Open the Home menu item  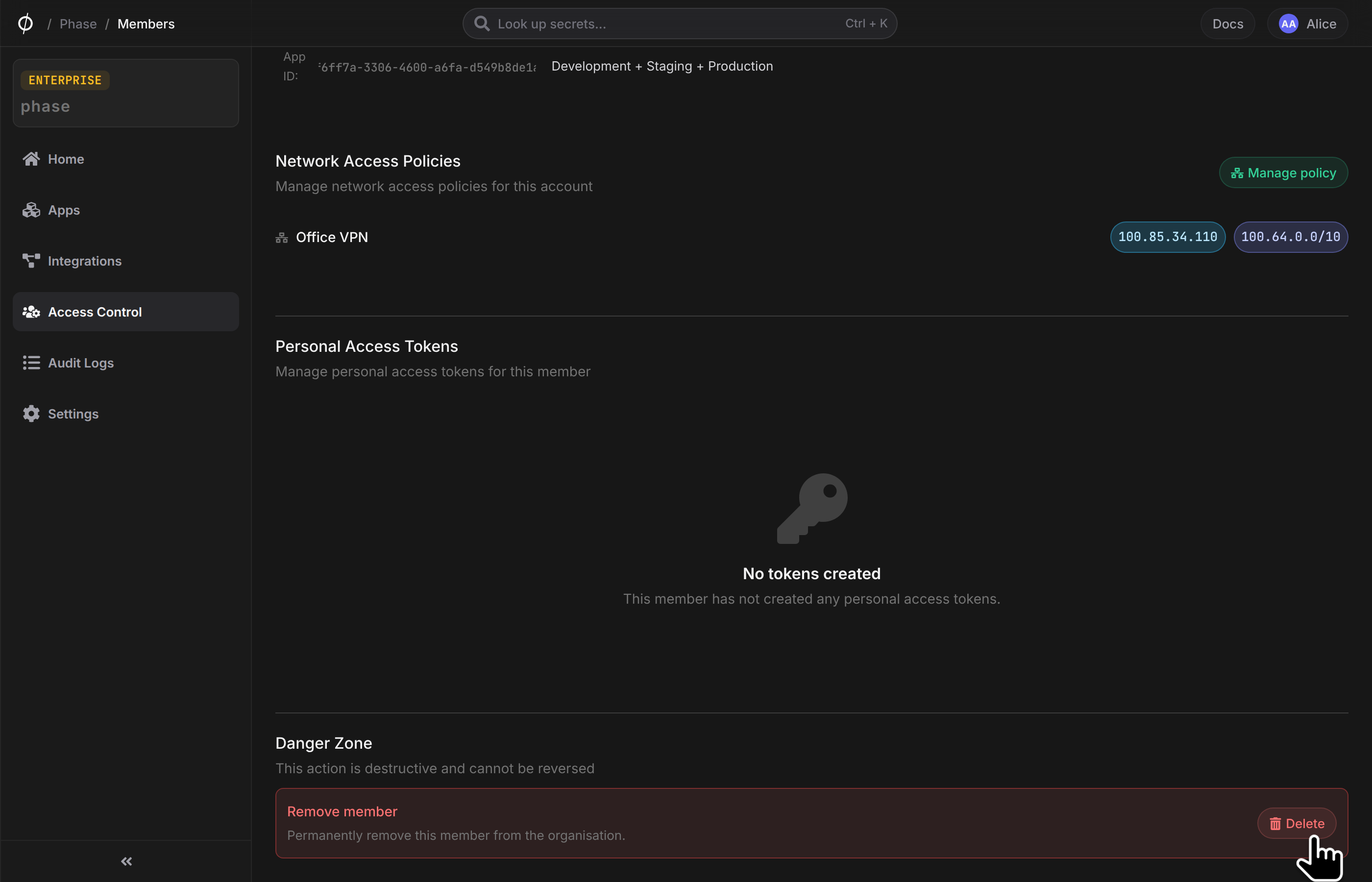[125, 159]
